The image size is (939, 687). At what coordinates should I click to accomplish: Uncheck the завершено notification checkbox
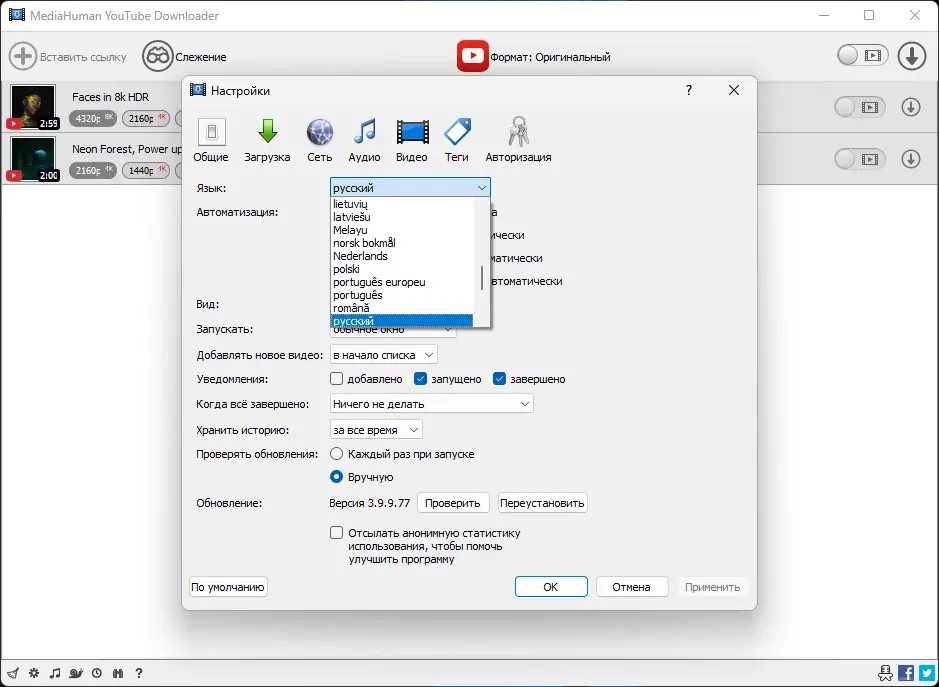pyautogui.click(x=499, y=379)
